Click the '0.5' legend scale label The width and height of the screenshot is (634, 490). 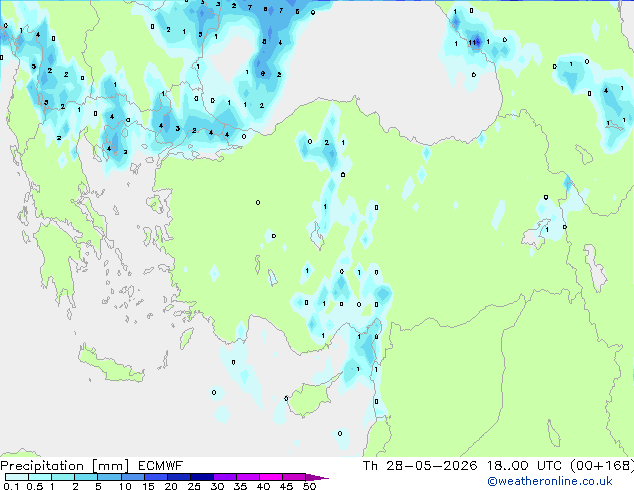click(34, 486)
